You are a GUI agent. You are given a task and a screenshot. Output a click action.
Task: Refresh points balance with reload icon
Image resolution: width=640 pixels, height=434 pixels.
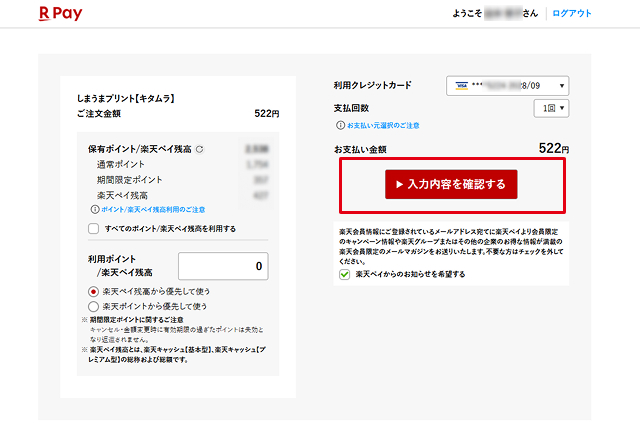[200, 149]
